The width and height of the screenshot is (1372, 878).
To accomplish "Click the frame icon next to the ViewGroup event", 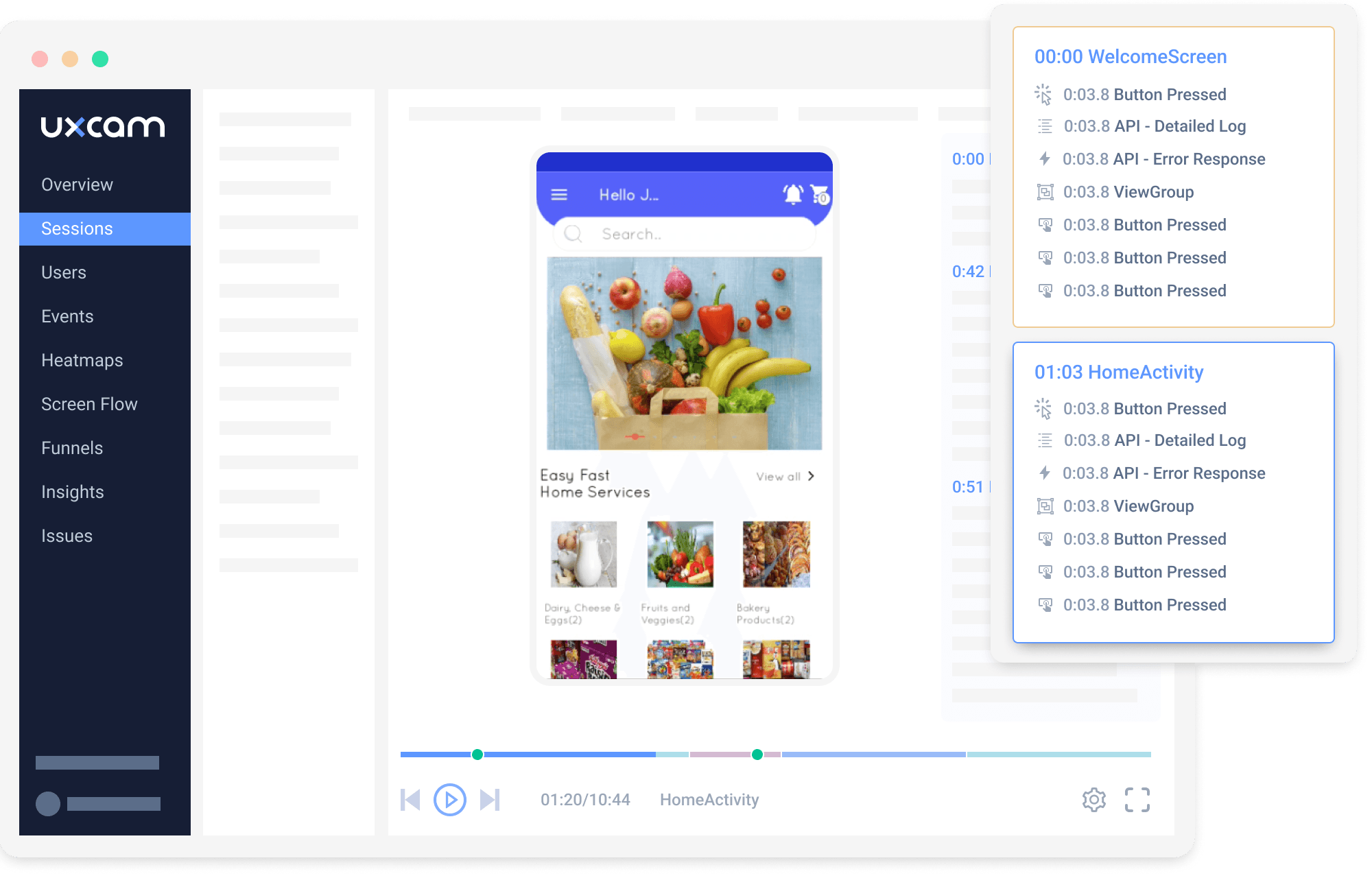I will (x=1045, y=192).
